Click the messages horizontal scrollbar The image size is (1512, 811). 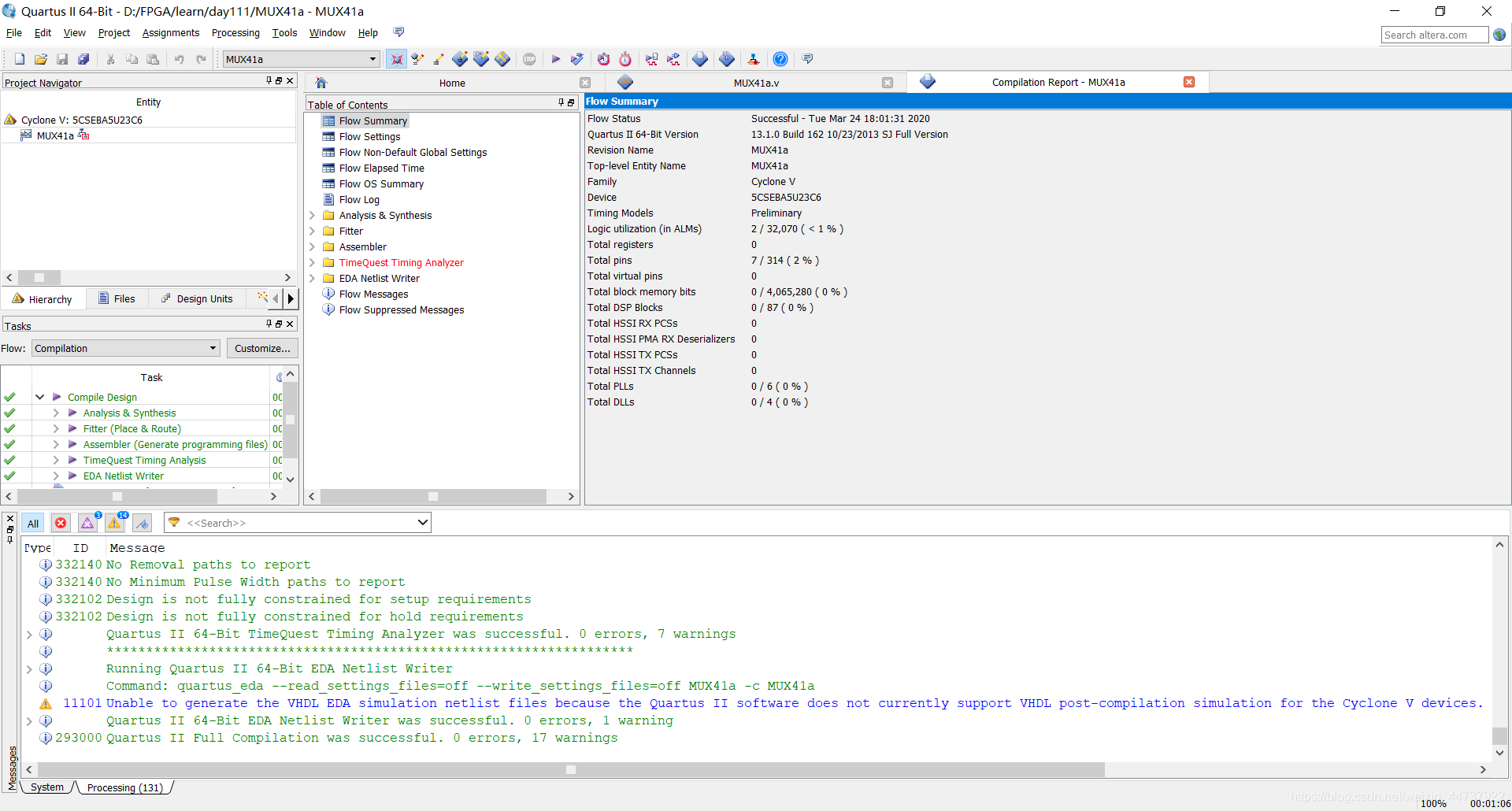[571, 769]
